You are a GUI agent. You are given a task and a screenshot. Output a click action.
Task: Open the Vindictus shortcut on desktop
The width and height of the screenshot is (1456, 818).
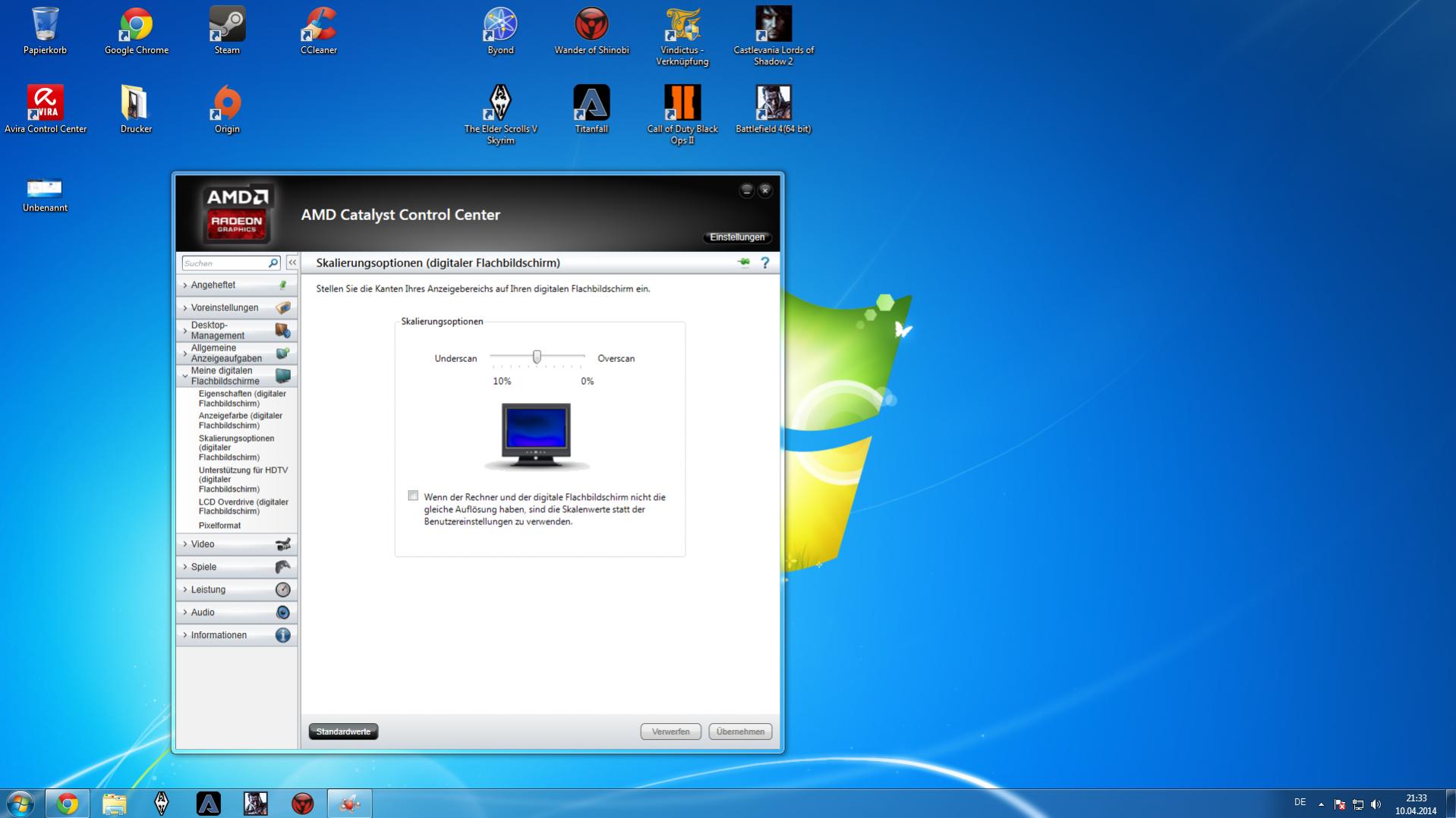pyautogui.click(x=682, y=36)
